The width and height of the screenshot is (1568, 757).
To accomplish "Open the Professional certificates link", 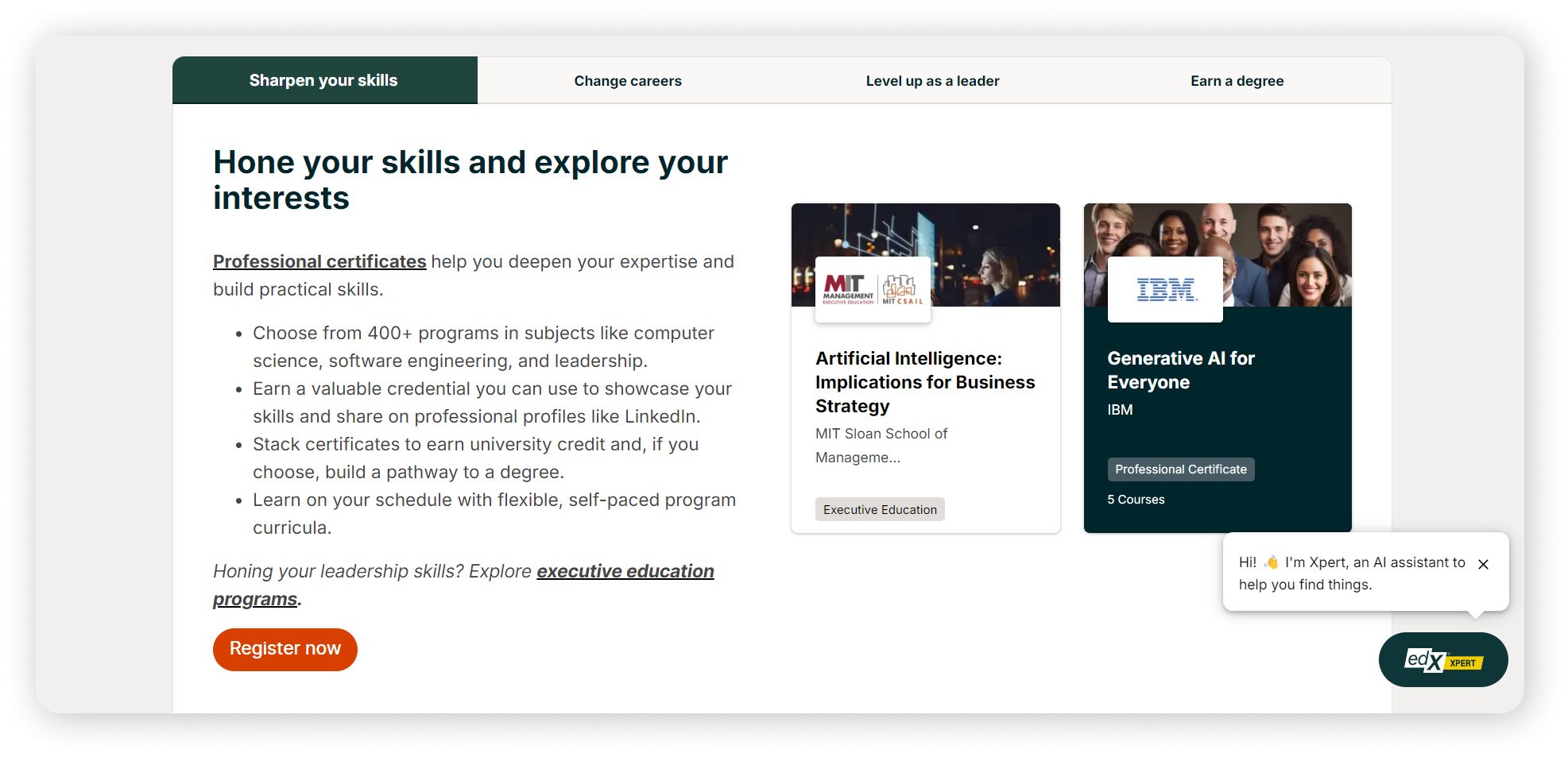I will [x=319, y=261].
